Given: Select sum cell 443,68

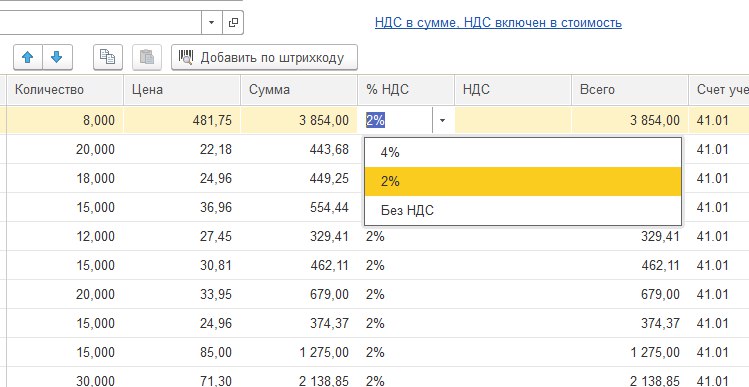Looking at the screenshot, I should 299,150.
